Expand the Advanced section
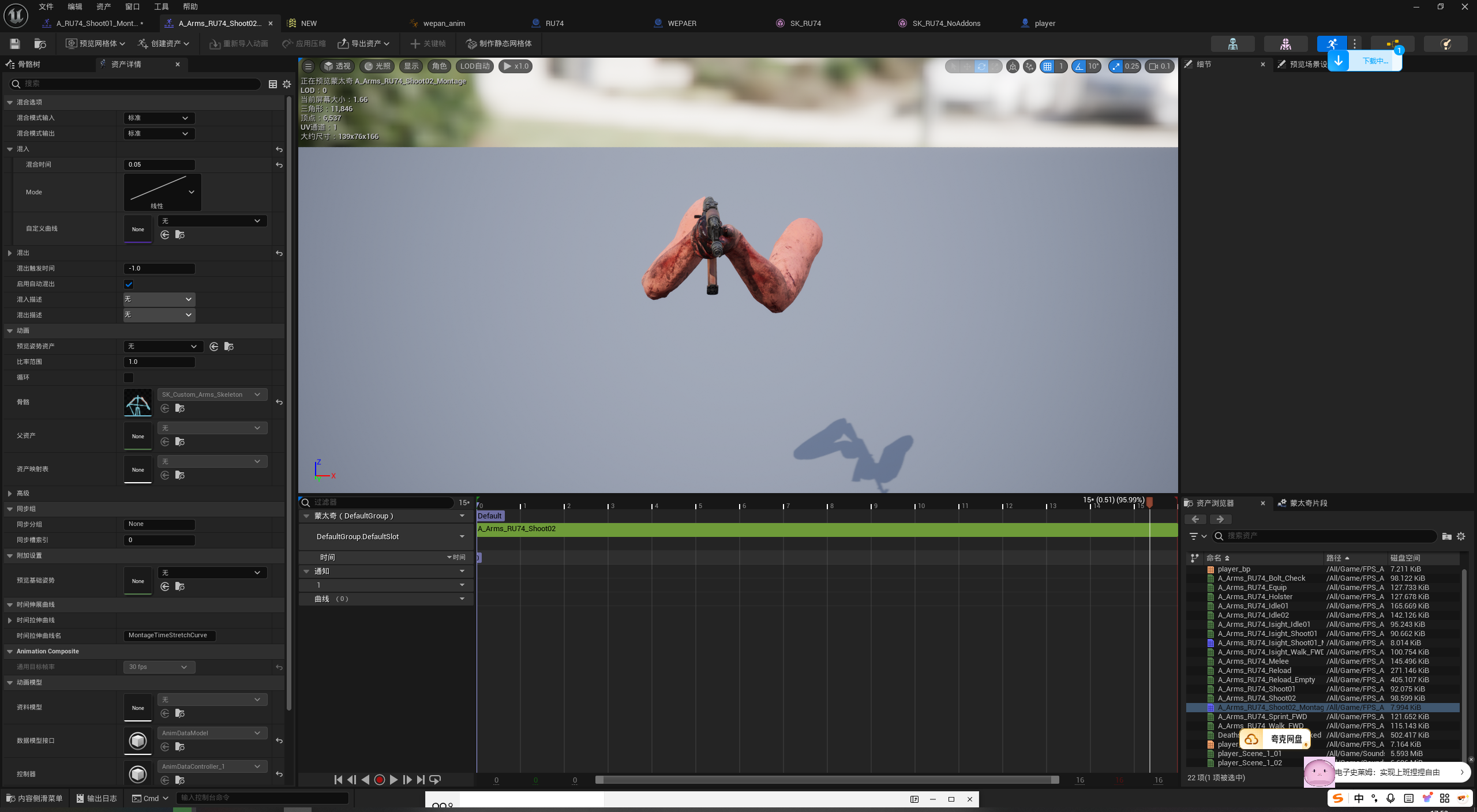The width and height of the screenshot is (1477, 812). [x=10, y=494]
